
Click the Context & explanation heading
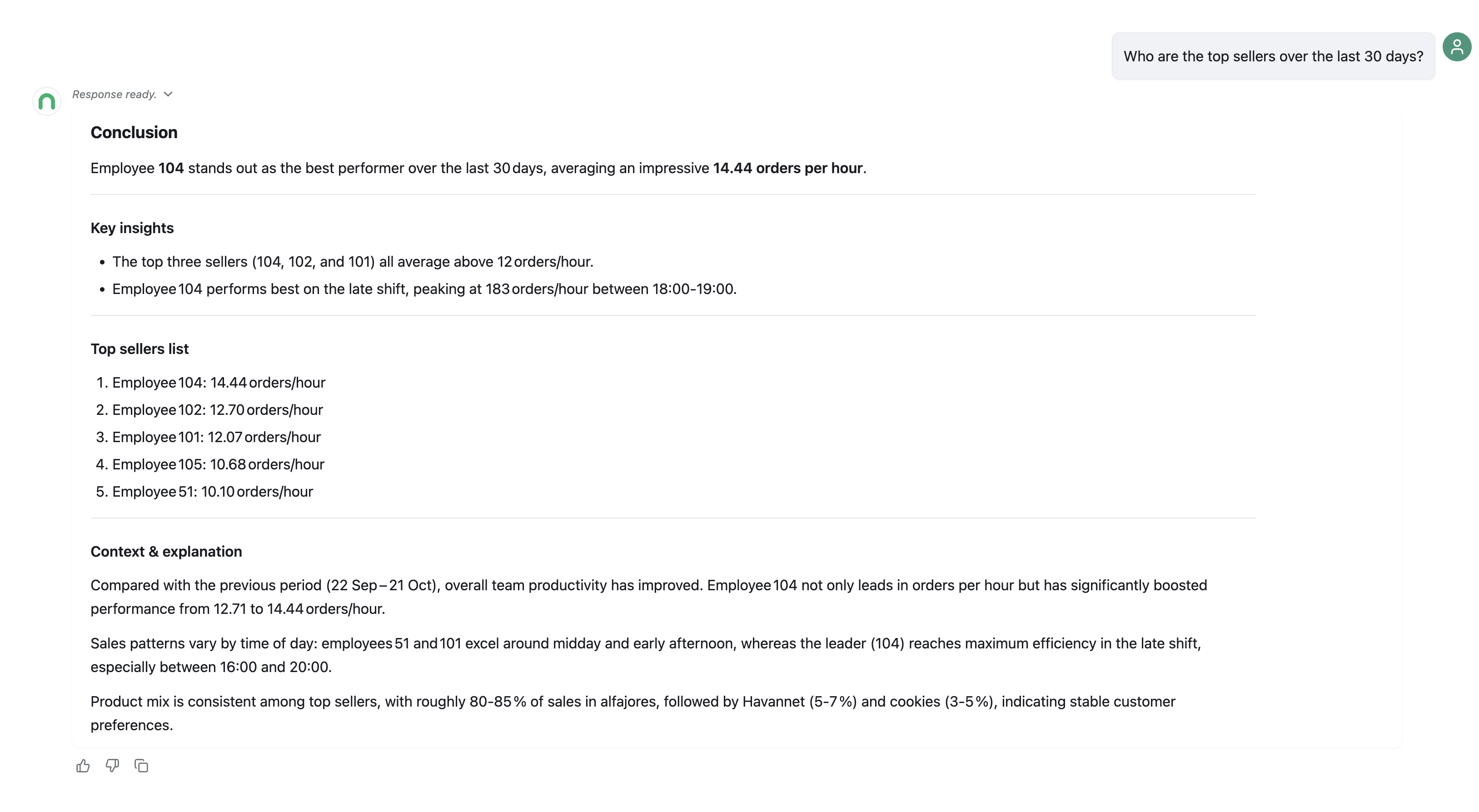166,551
